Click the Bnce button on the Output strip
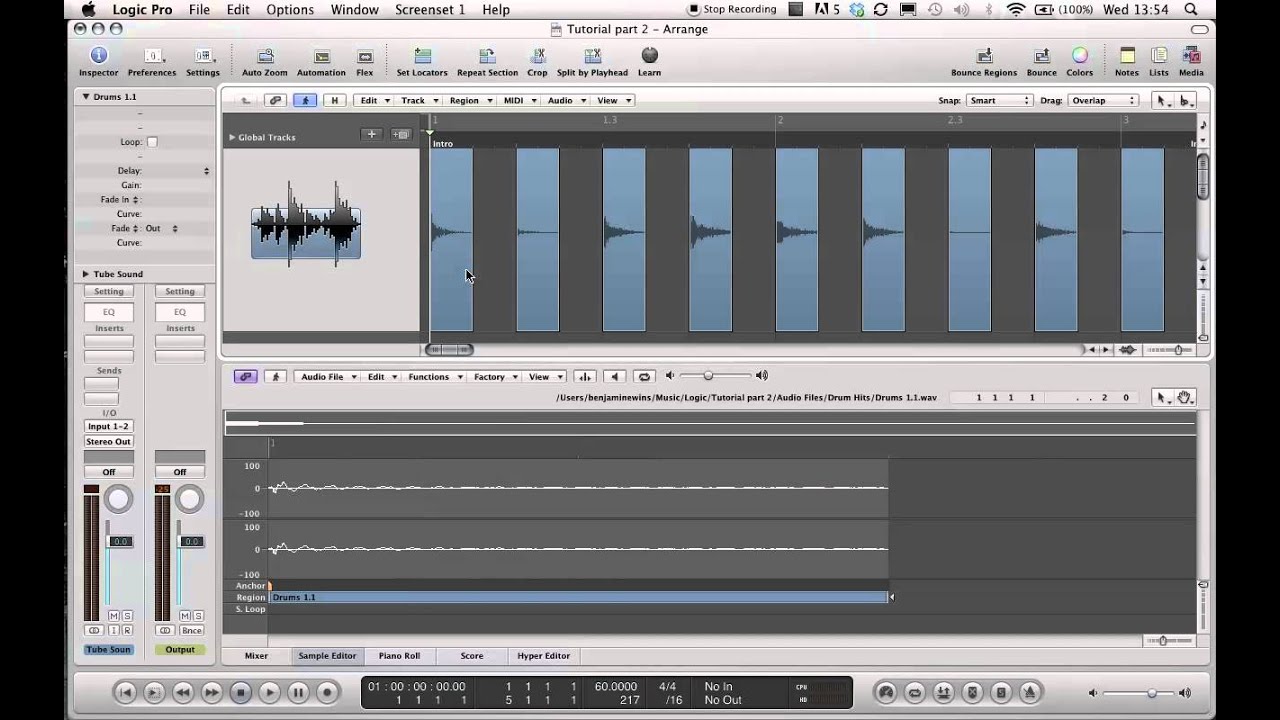 click(x=191, y=630)
